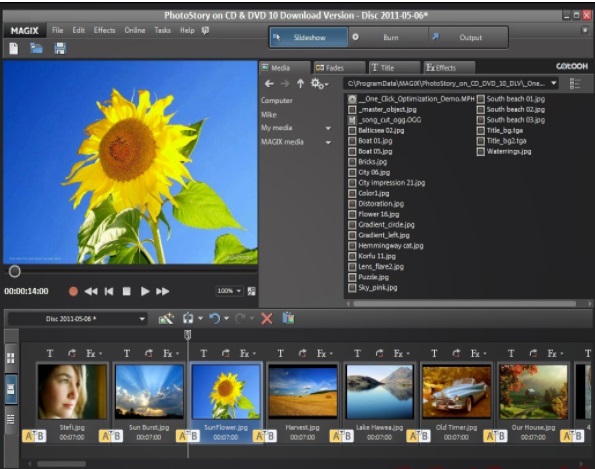Rewind the preview playback
This screenshot has width=595, height=469.
click(x=91, y=291)
